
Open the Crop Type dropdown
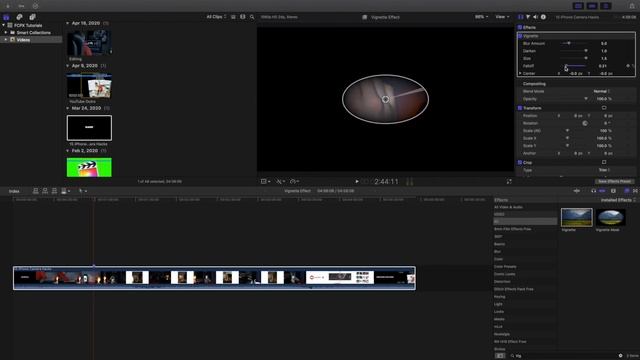point(604,170)
